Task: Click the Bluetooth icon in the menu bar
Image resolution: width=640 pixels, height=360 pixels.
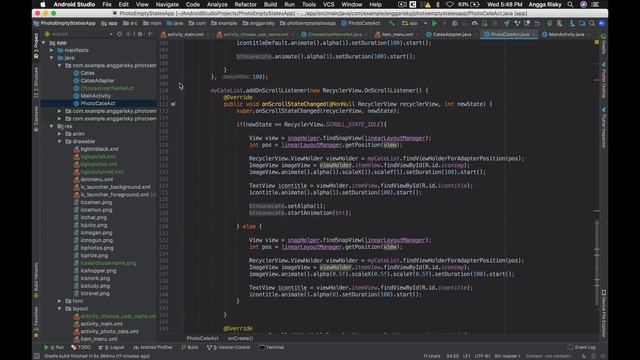Action: click(x=438, y=4)
